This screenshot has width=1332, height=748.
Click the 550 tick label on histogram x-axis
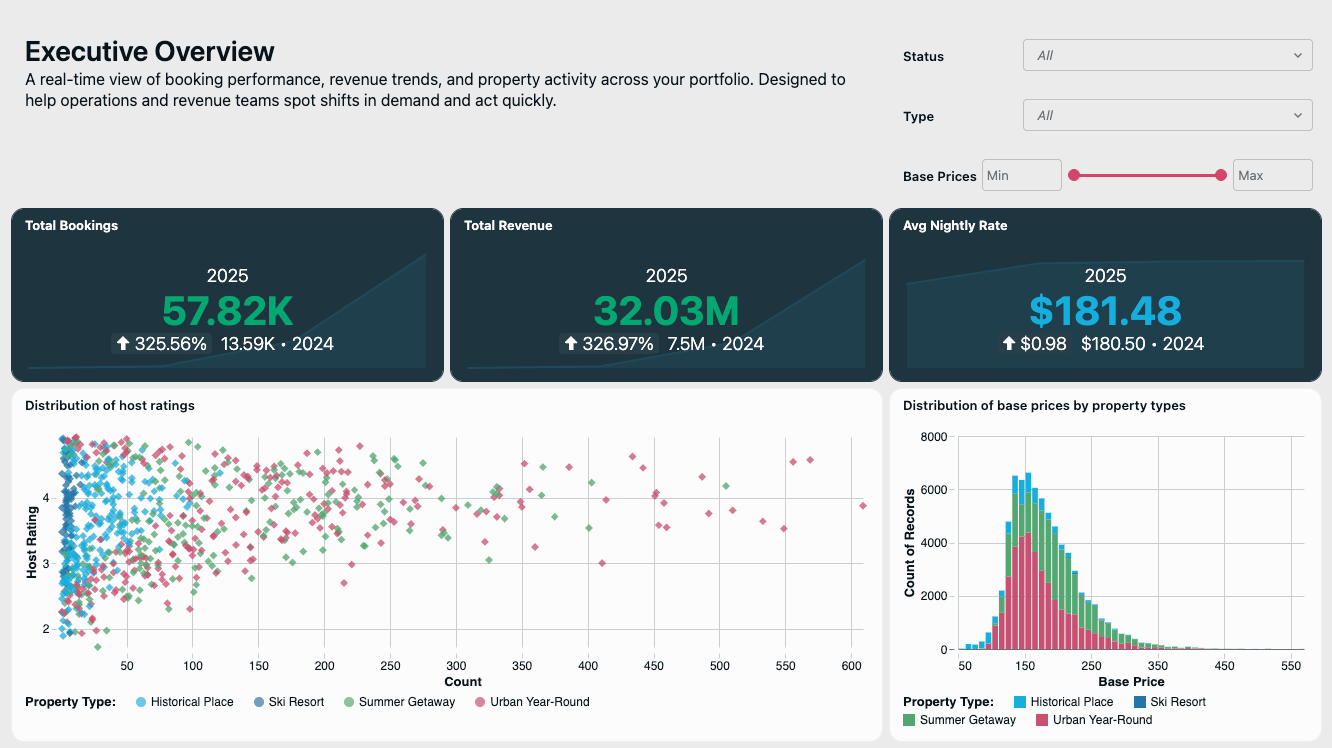point(1291,666)
